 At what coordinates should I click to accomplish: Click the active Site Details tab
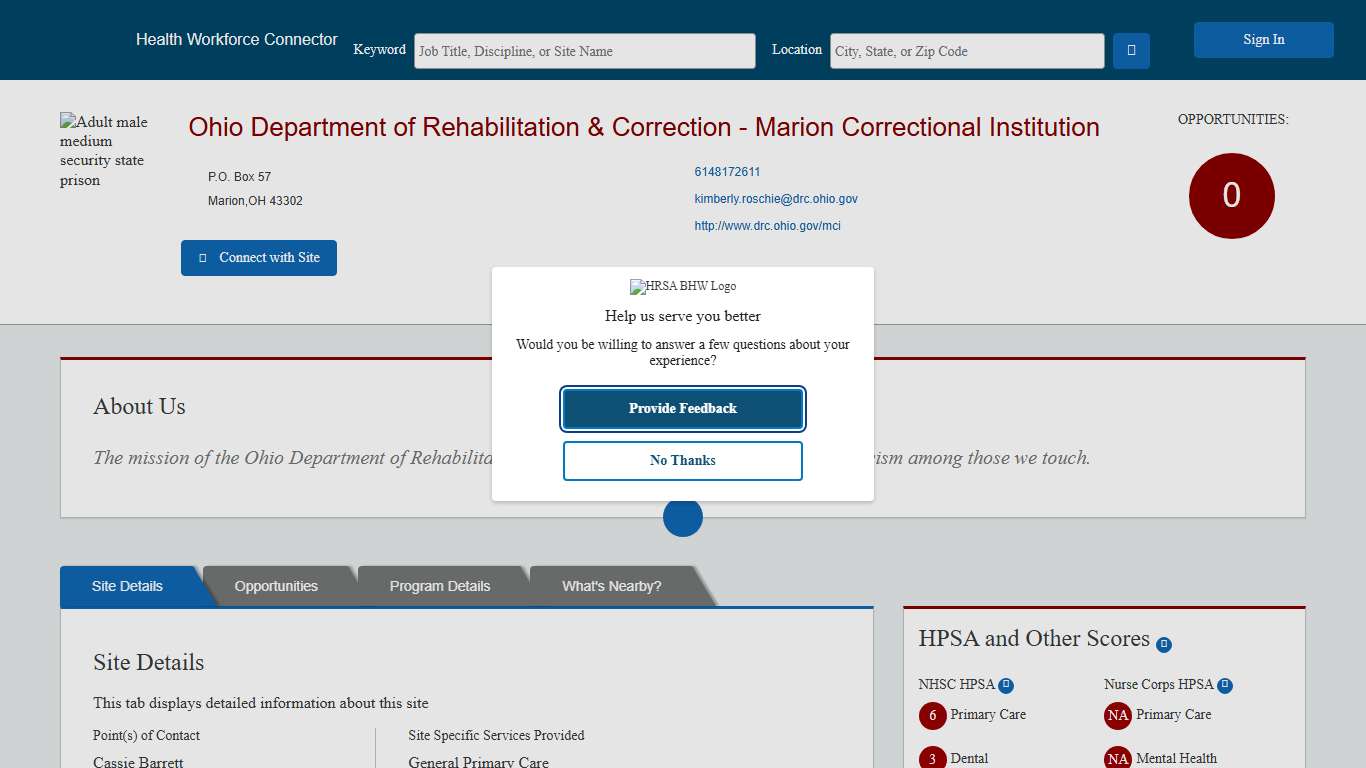(124, 586)
